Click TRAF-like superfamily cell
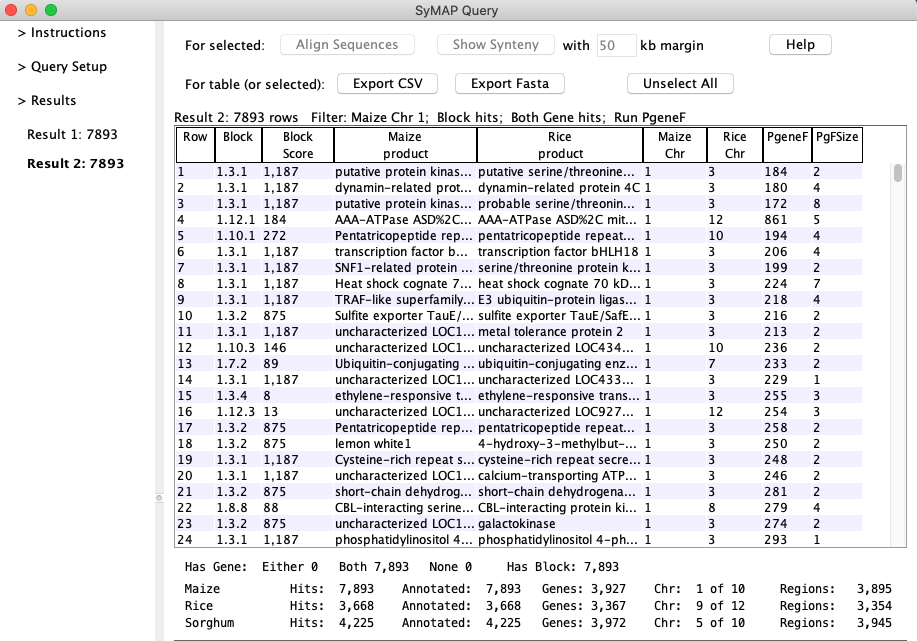 coord(405,300)
